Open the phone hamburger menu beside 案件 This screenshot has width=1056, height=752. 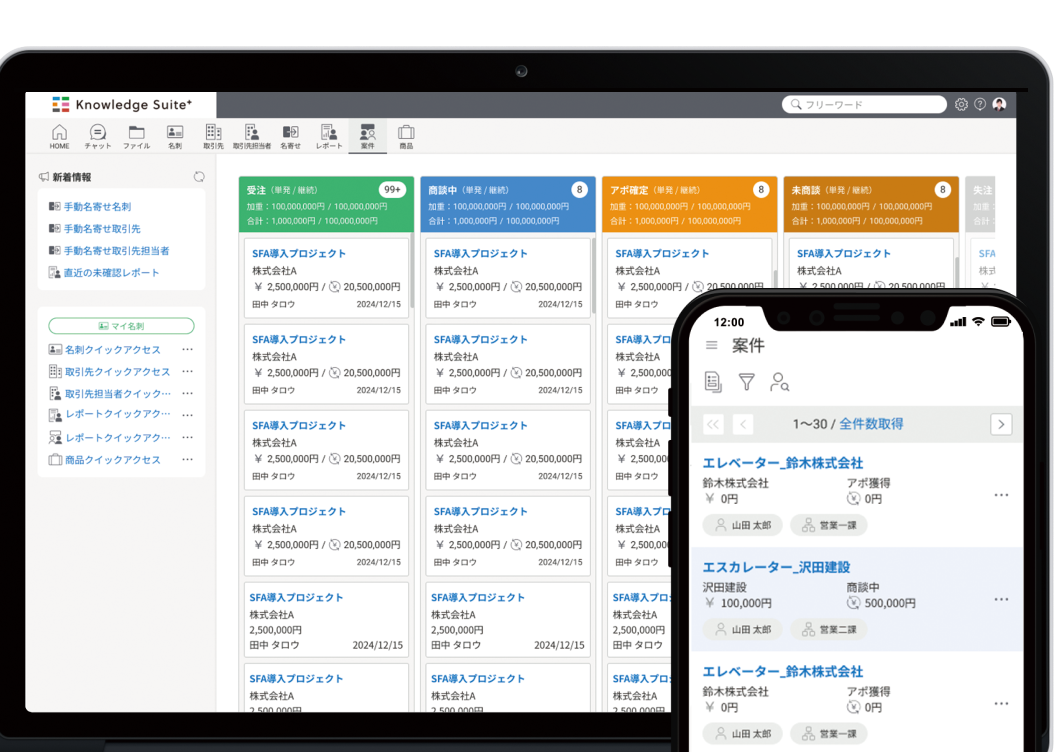coord(711,345)
